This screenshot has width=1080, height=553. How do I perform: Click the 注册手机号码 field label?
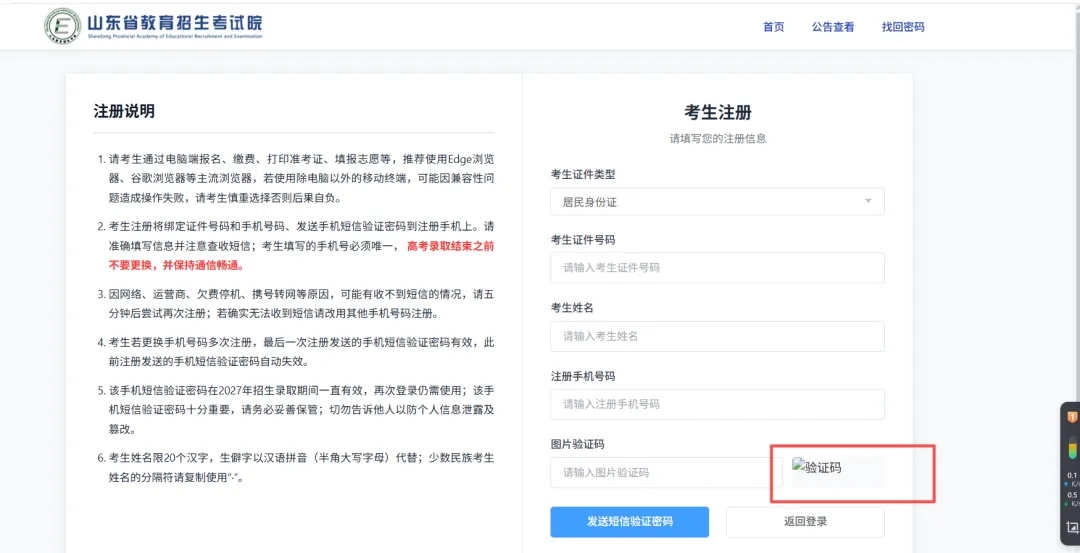point(583,376)
